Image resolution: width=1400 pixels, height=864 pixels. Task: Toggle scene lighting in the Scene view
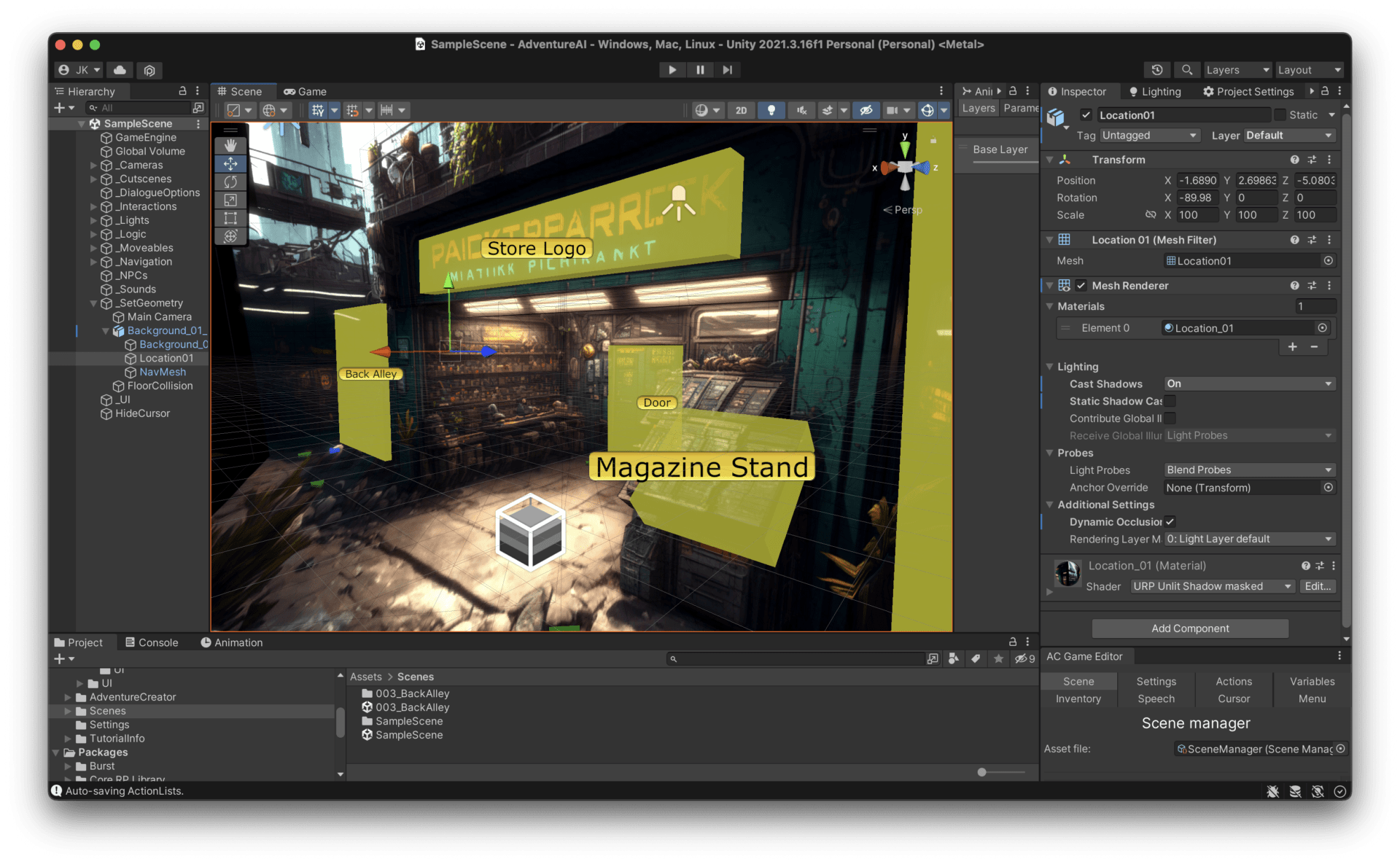tap(772, 110)
